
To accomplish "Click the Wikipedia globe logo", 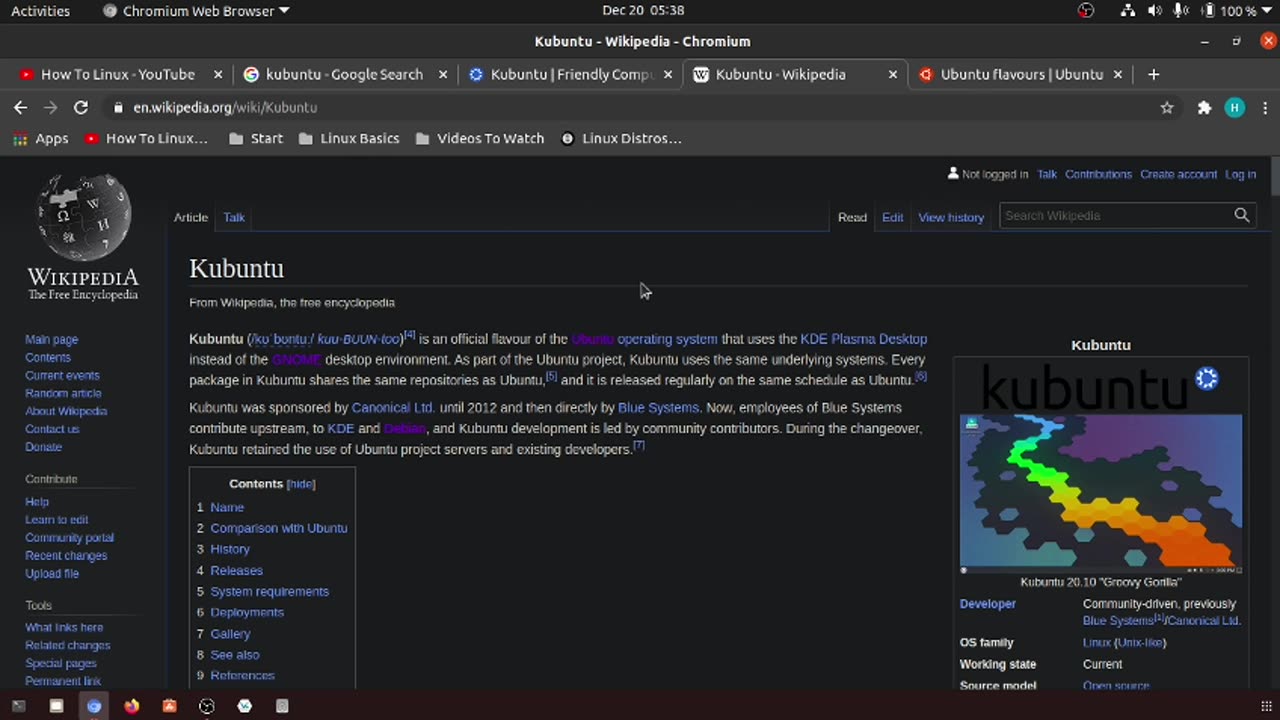I will [83, 219].
